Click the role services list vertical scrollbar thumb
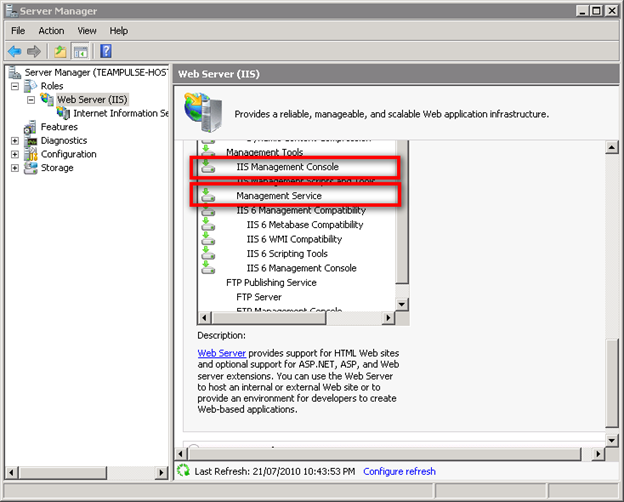This screenshot has width=624, height=502. tap(402, 211)
